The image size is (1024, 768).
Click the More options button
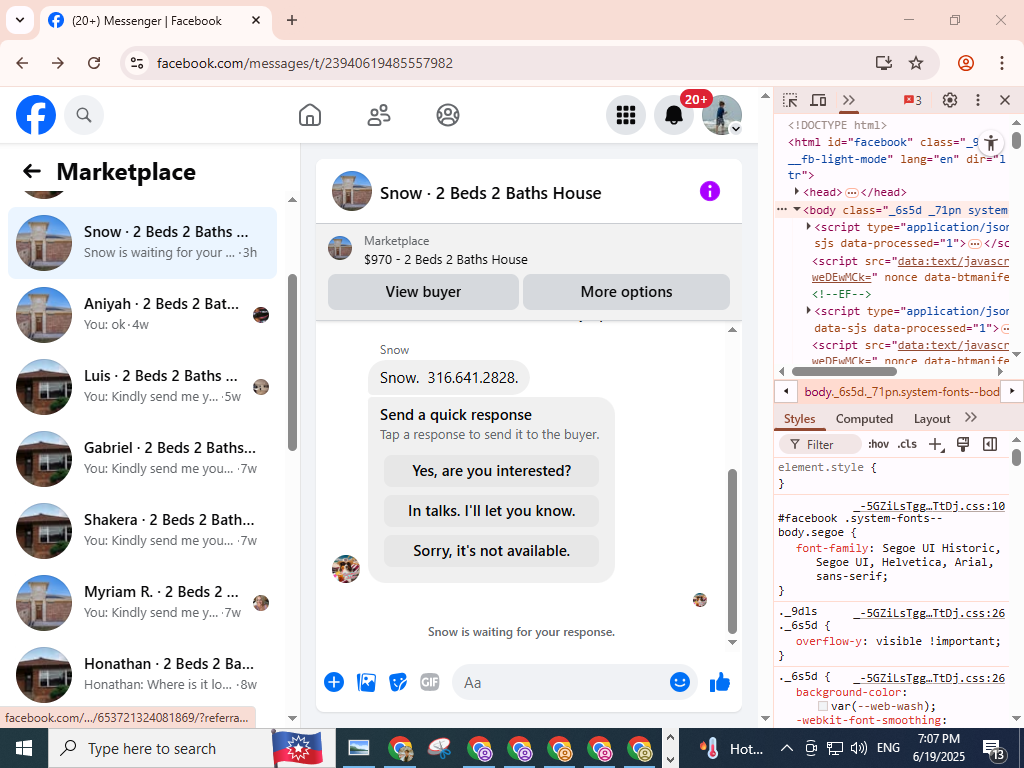click(626, 292)
